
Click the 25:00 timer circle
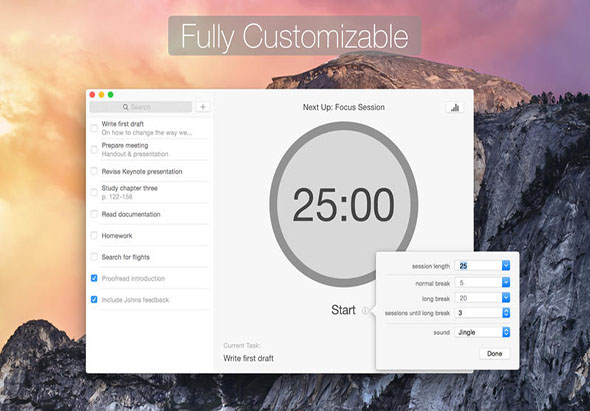pyautogui.click(x=344, y=204)
